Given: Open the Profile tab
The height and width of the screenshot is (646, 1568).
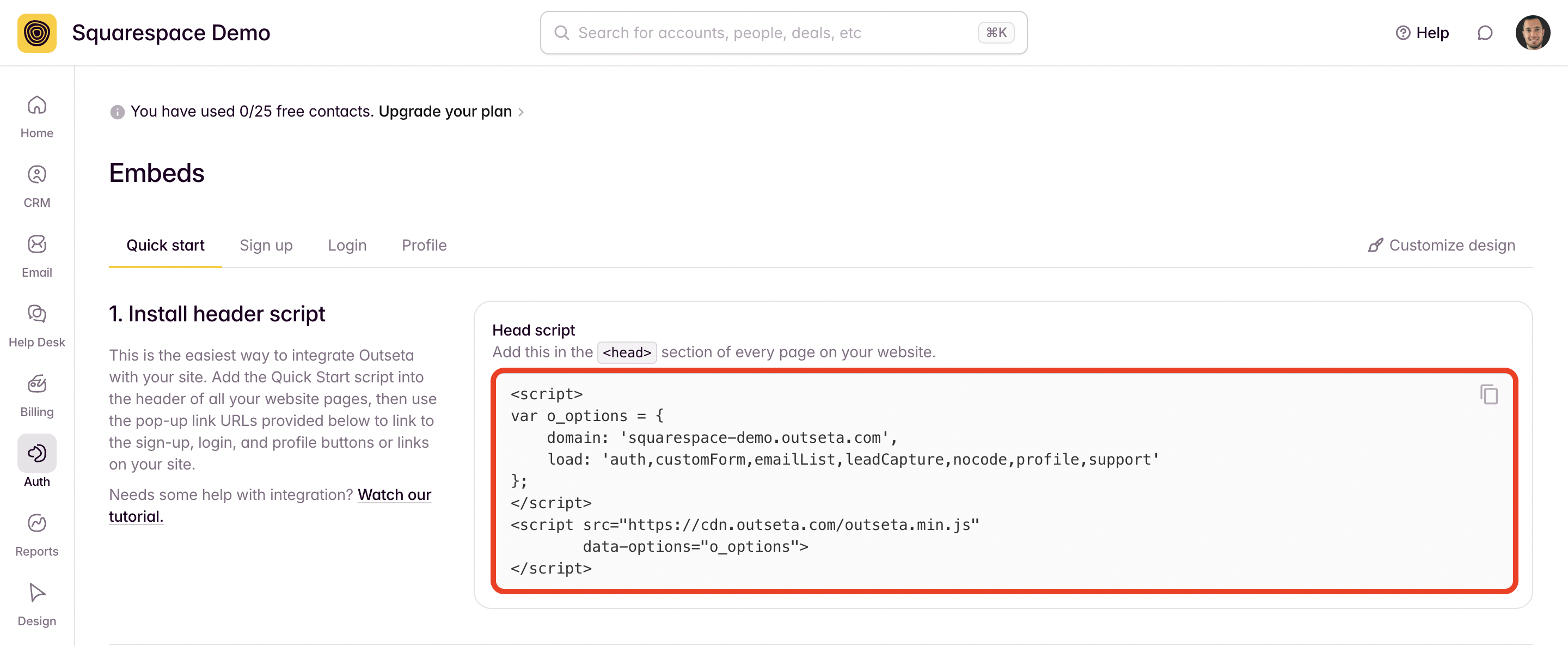Looking at the screenshot, I should (424, 245).
